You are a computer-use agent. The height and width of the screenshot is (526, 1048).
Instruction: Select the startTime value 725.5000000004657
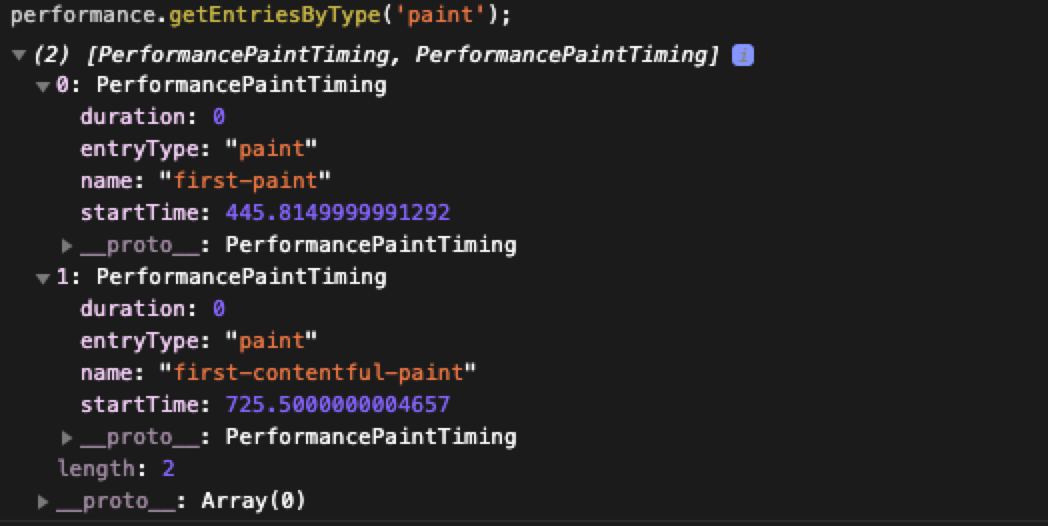pyautogui.click(x=338, y=404)
